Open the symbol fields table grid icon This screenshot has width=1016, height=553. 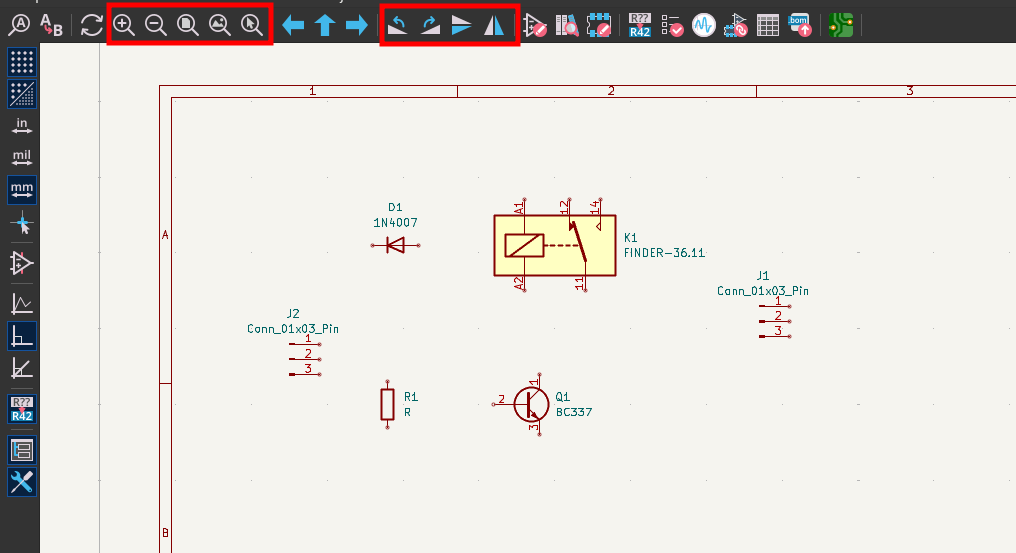pos(767,26)
